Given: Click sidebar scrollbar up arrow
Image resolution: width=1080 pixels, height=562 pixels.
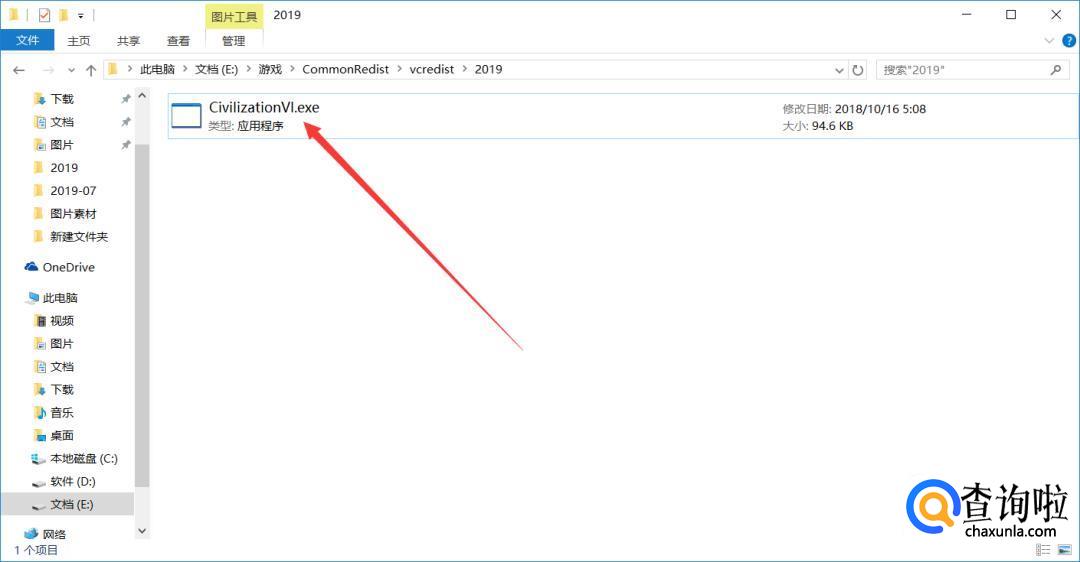Looking at the screenshot, I should coord(142,96).
